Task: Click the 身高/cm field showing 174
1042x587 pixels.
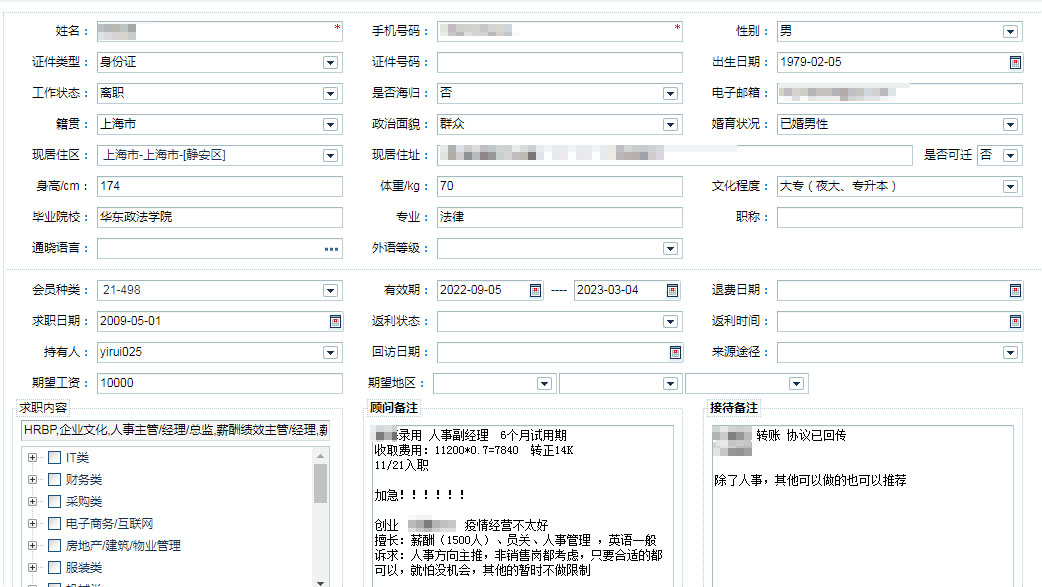Action: (219, 187)
